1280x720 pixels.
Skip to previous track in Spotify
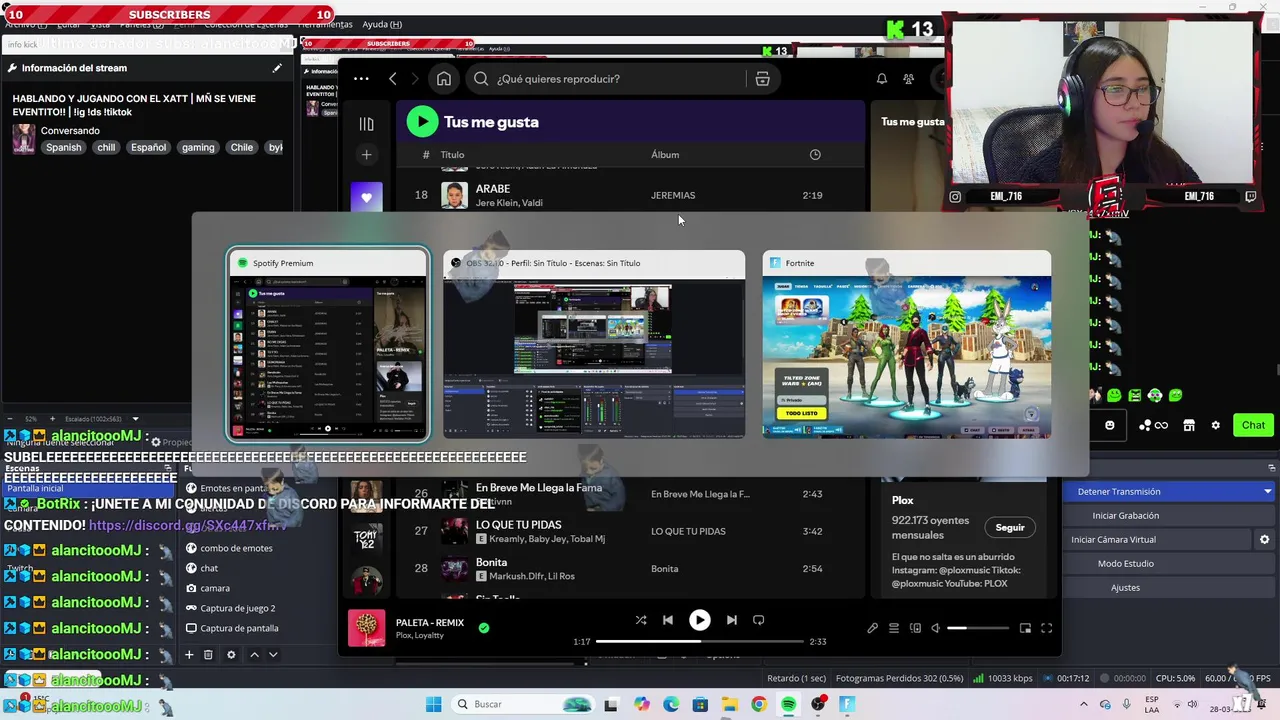(x=668, y=620)
